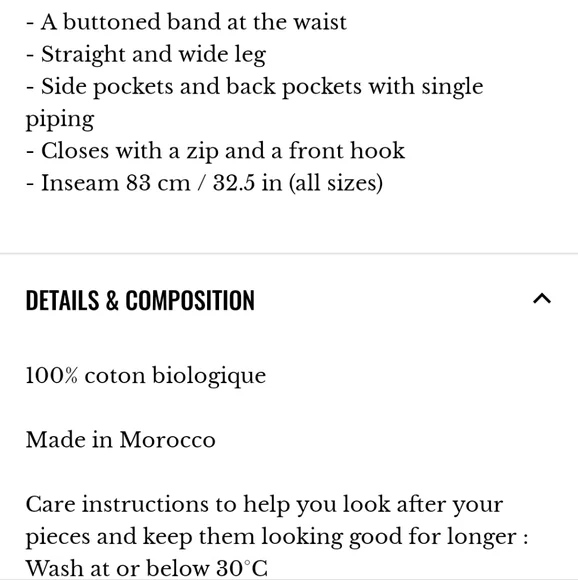Select the 'A buttoned band at the waist' line
The width and height of the screenshot is (578, 580).
186,22
